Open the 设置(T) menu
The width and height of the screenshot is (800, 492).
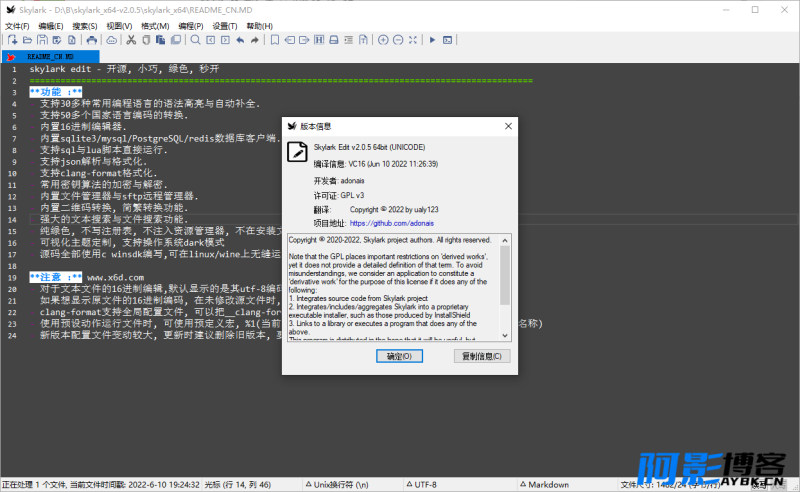click(x=225, y=26)
